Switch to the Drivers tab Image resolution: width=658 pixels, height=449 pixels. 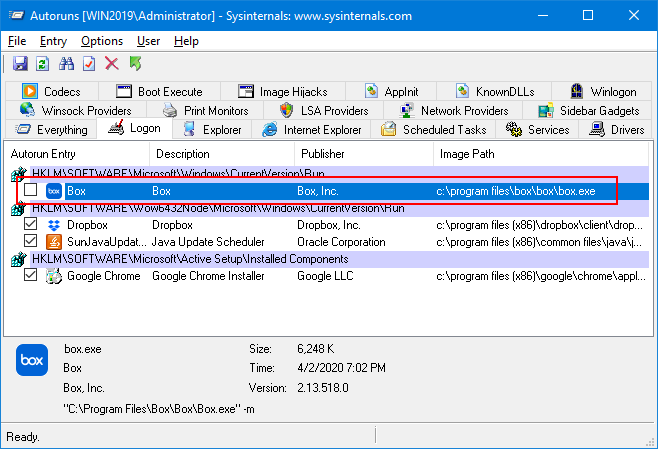[x=616, y=130]
